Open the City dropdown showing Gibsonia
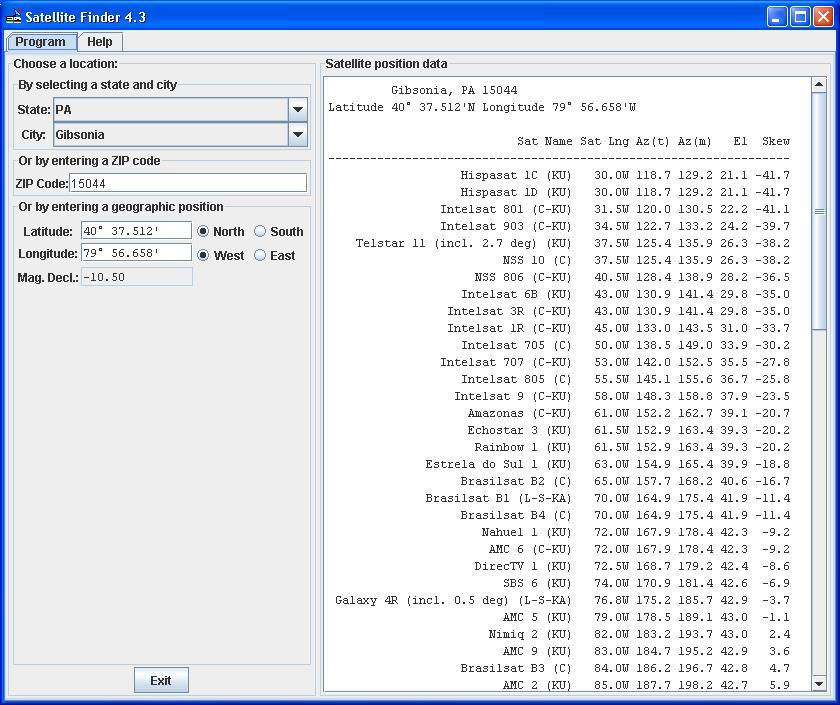The height and width of the screenshot is (705, 840). click(x=297, y=134)
